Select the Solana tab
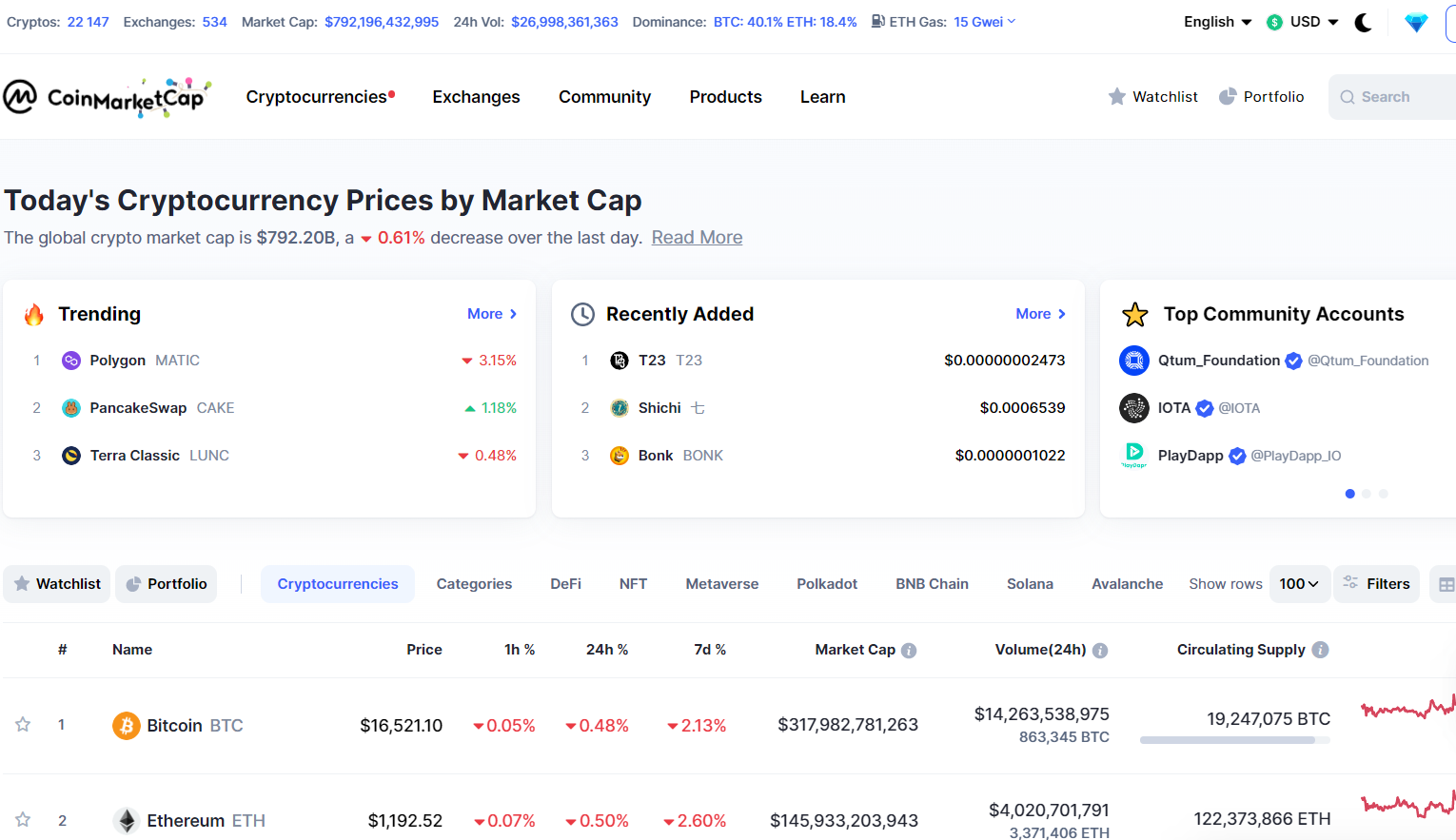 (x=1030, y=584)
